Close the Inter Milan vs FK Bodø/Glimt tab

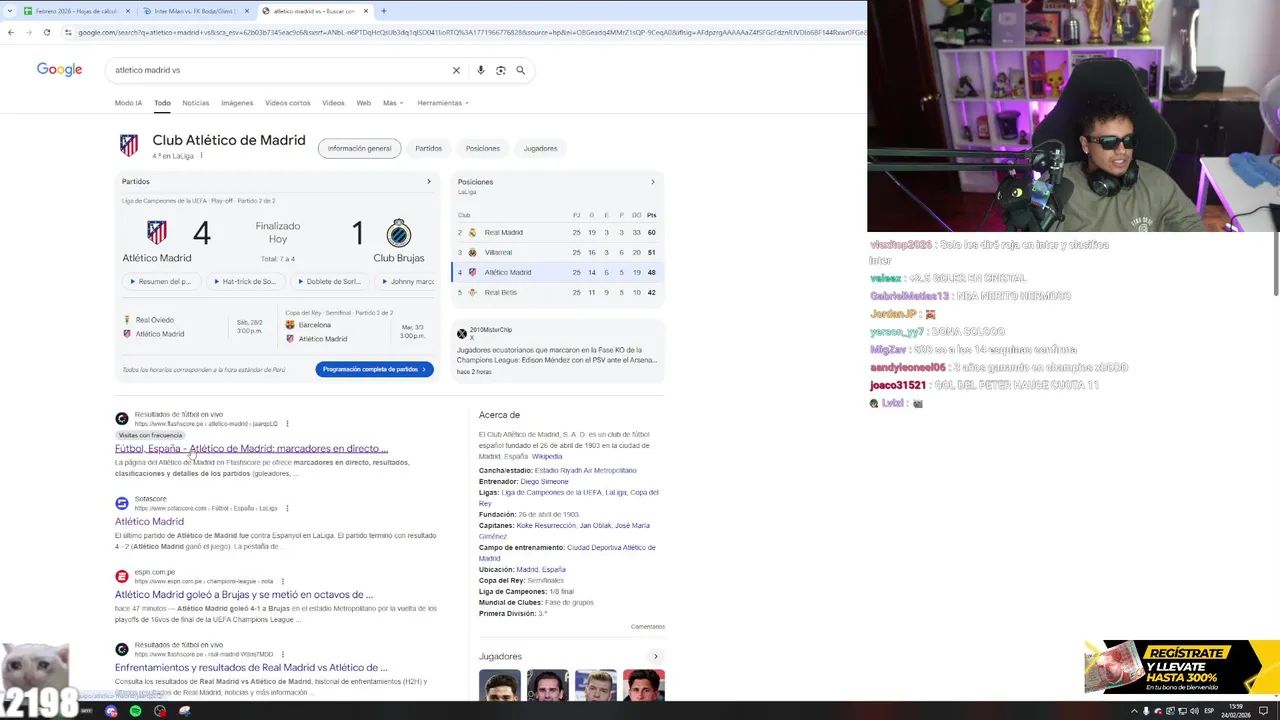246,11
